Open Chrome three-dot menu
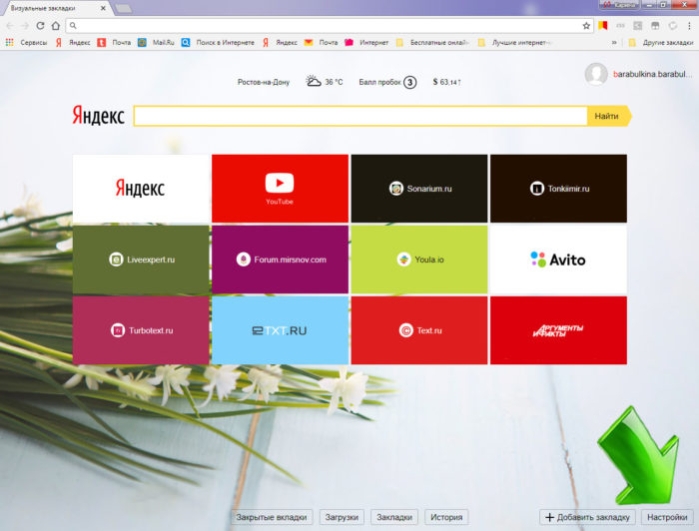The image size is (699, 531). coord(689,26)
